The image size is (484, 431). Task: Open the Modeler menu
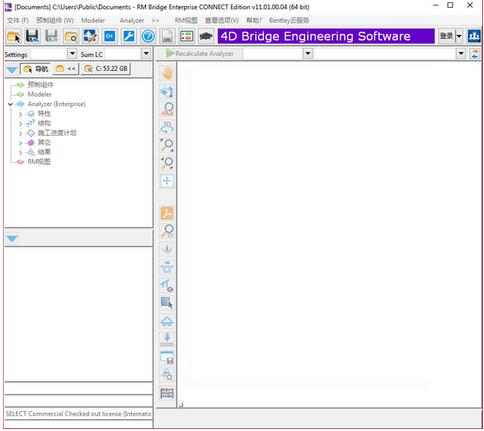(93, 20)
